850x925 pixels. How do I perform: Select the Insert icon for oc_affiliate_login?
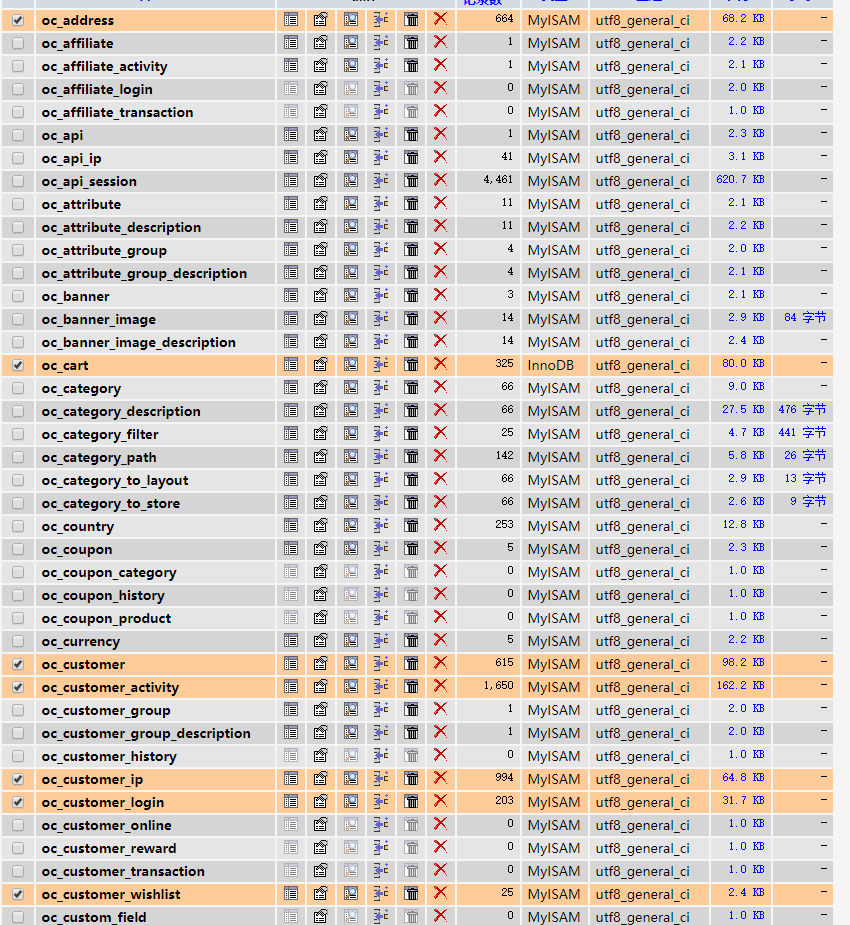[x=381, y=88]
